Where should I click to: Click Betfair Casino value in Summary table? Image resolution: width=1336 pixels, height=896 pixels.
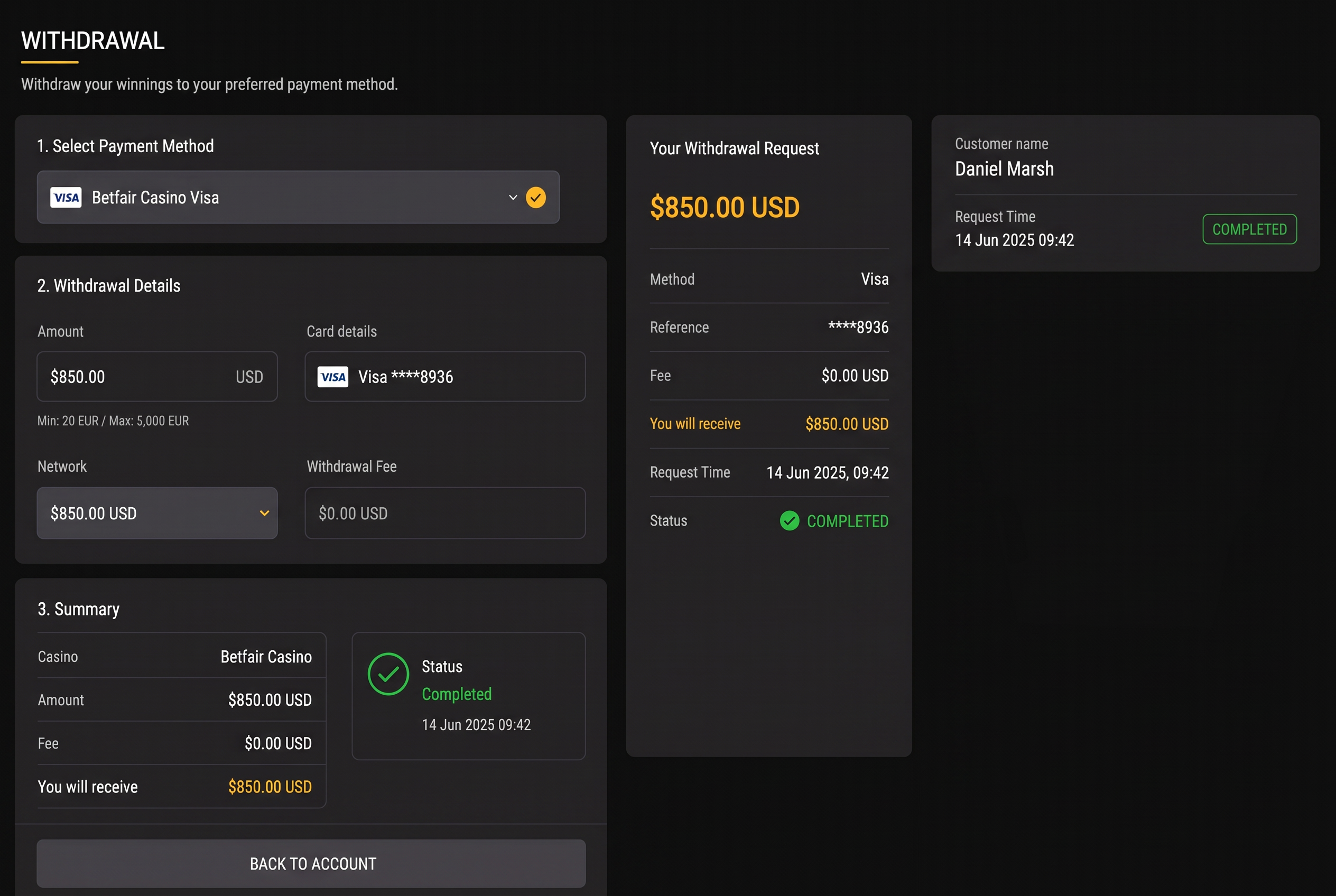266,657
